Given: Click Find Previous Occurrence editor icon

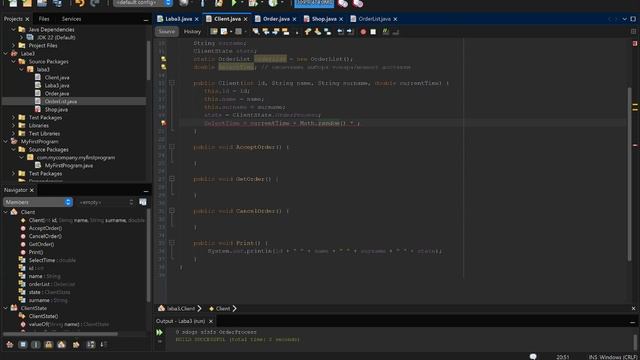Looking at the screenshot, I should [x=266, y=31].
